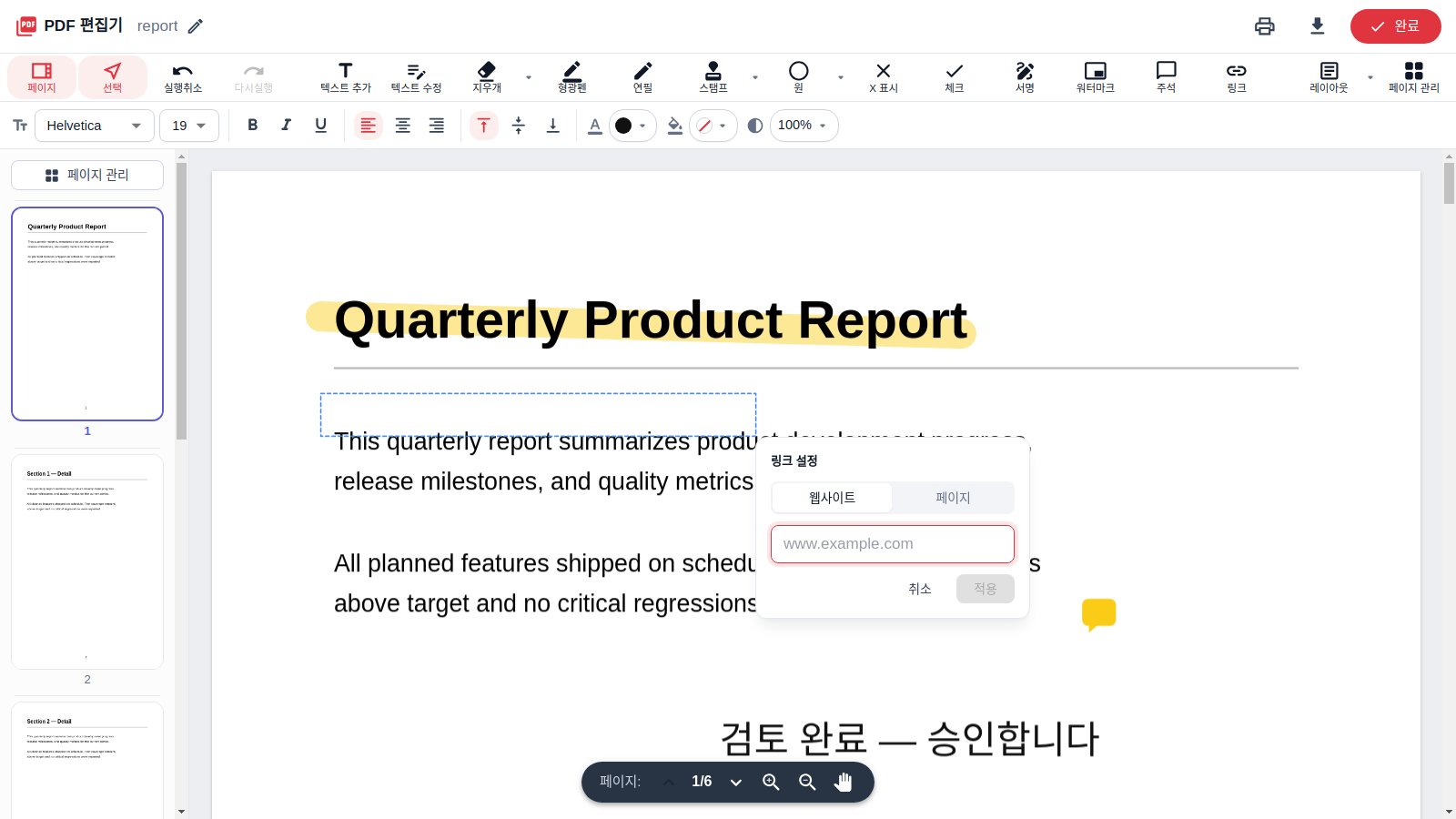
Task: Select the 지우개 eraser tool
Action: pos(487,76)
